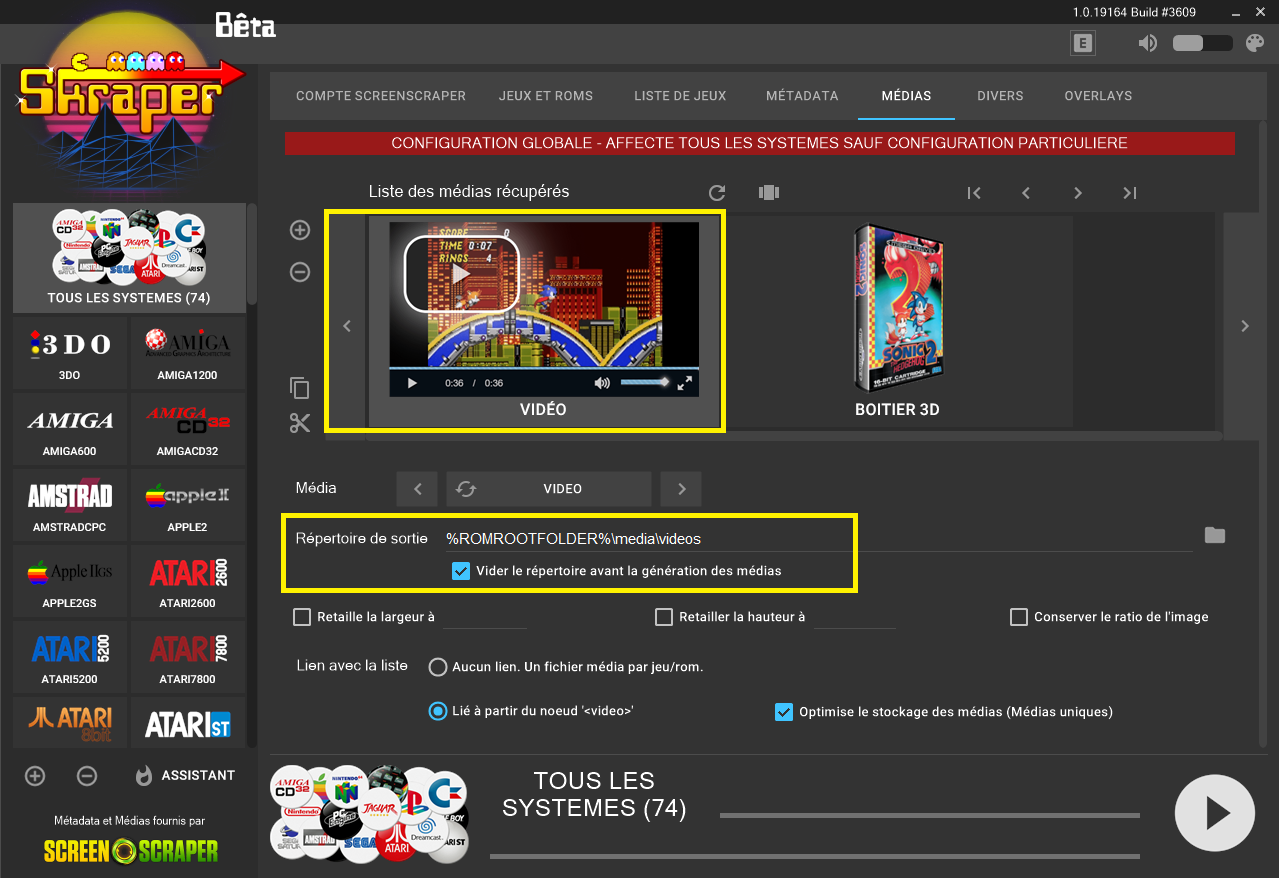Select the ATARI7800 system tile

[187, 657]
